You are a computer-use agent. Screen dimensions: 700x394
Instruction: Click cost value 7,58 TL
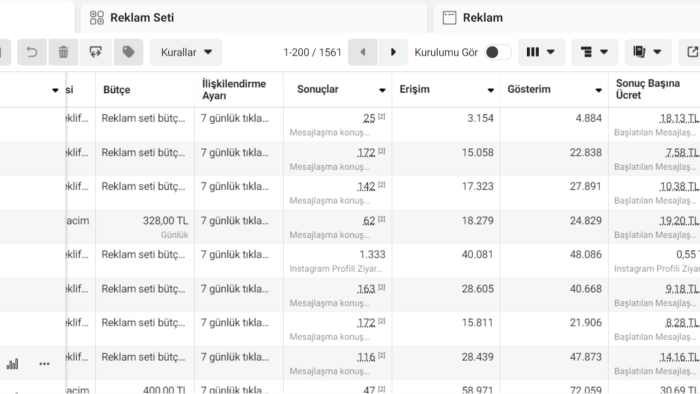pos(682,153)
